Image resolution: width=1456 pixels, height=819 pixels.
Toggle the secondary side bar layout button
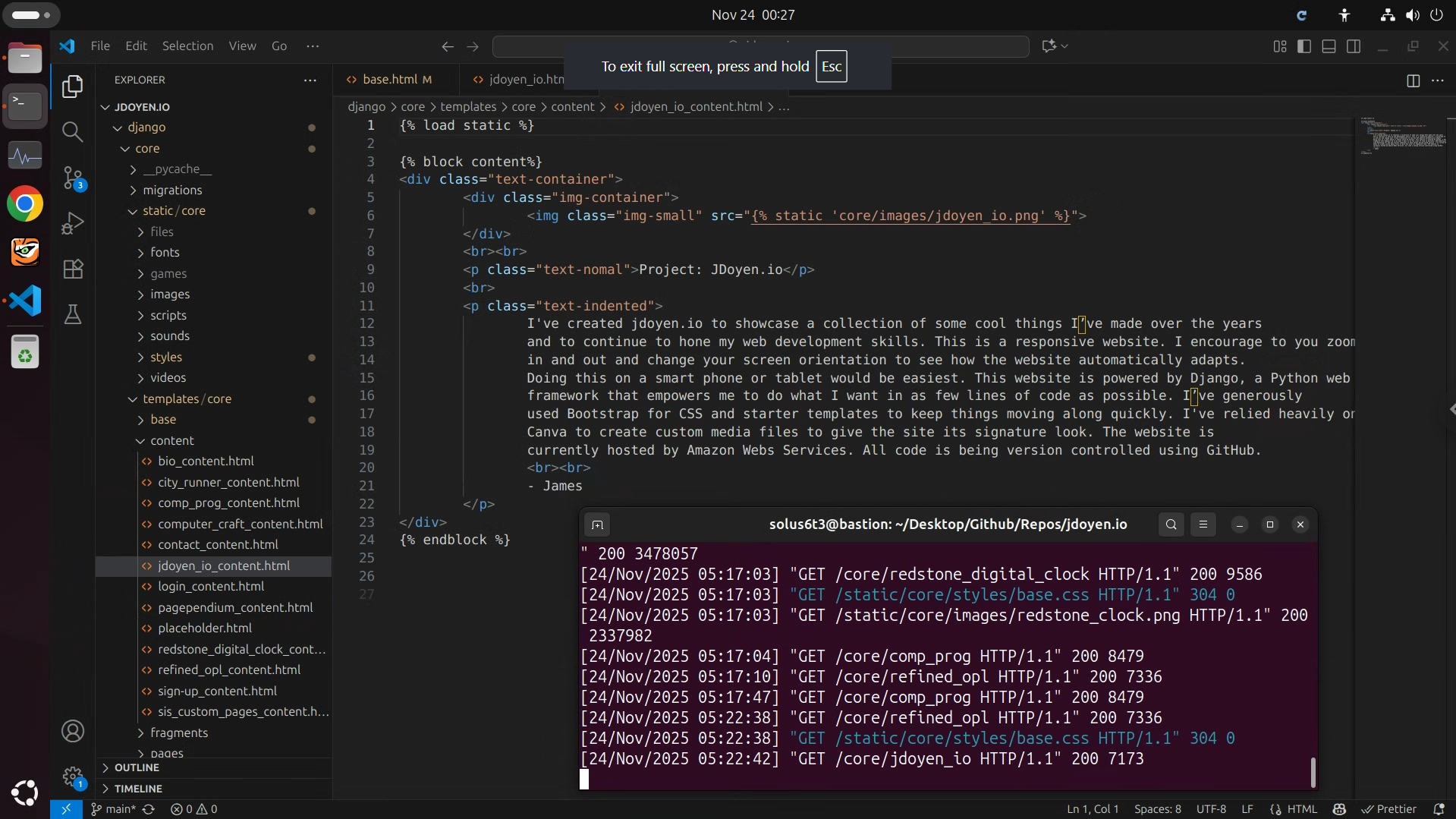click(1354, 46)
